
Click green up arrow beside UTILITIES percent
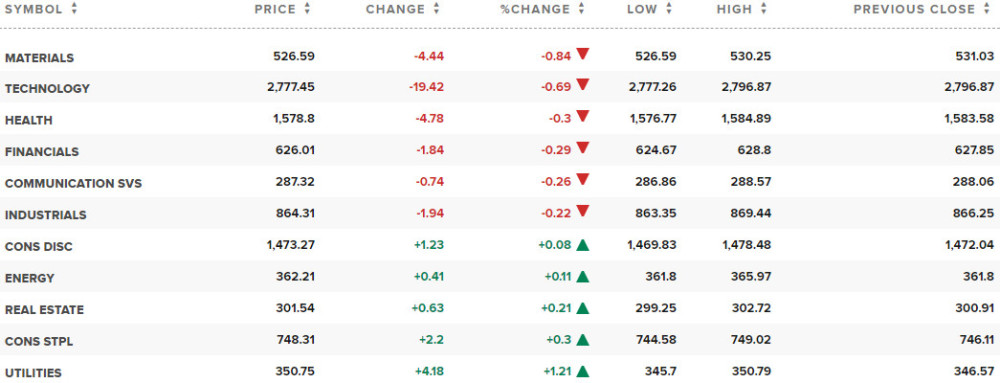pos(582,371)
